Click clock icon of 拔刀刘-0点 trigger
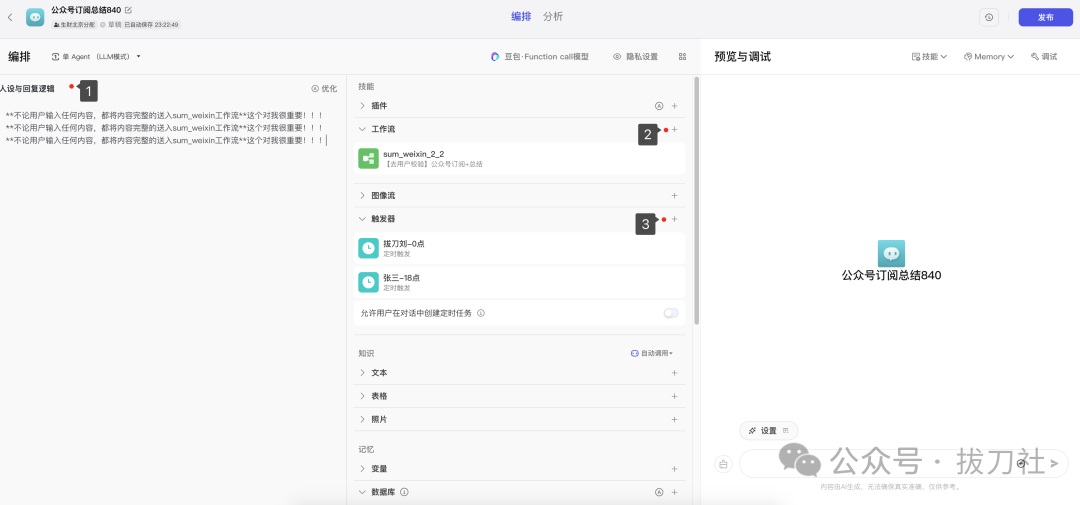This screenshot has width=1080, height=505. click(368, 248)
